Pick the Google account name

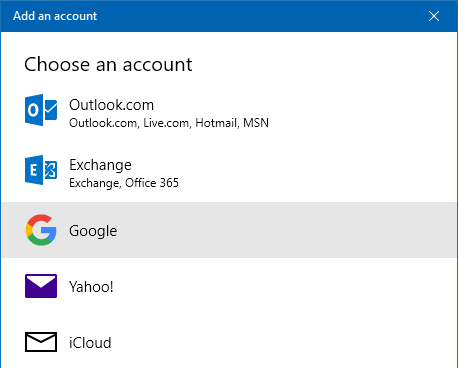pos(93,231)
